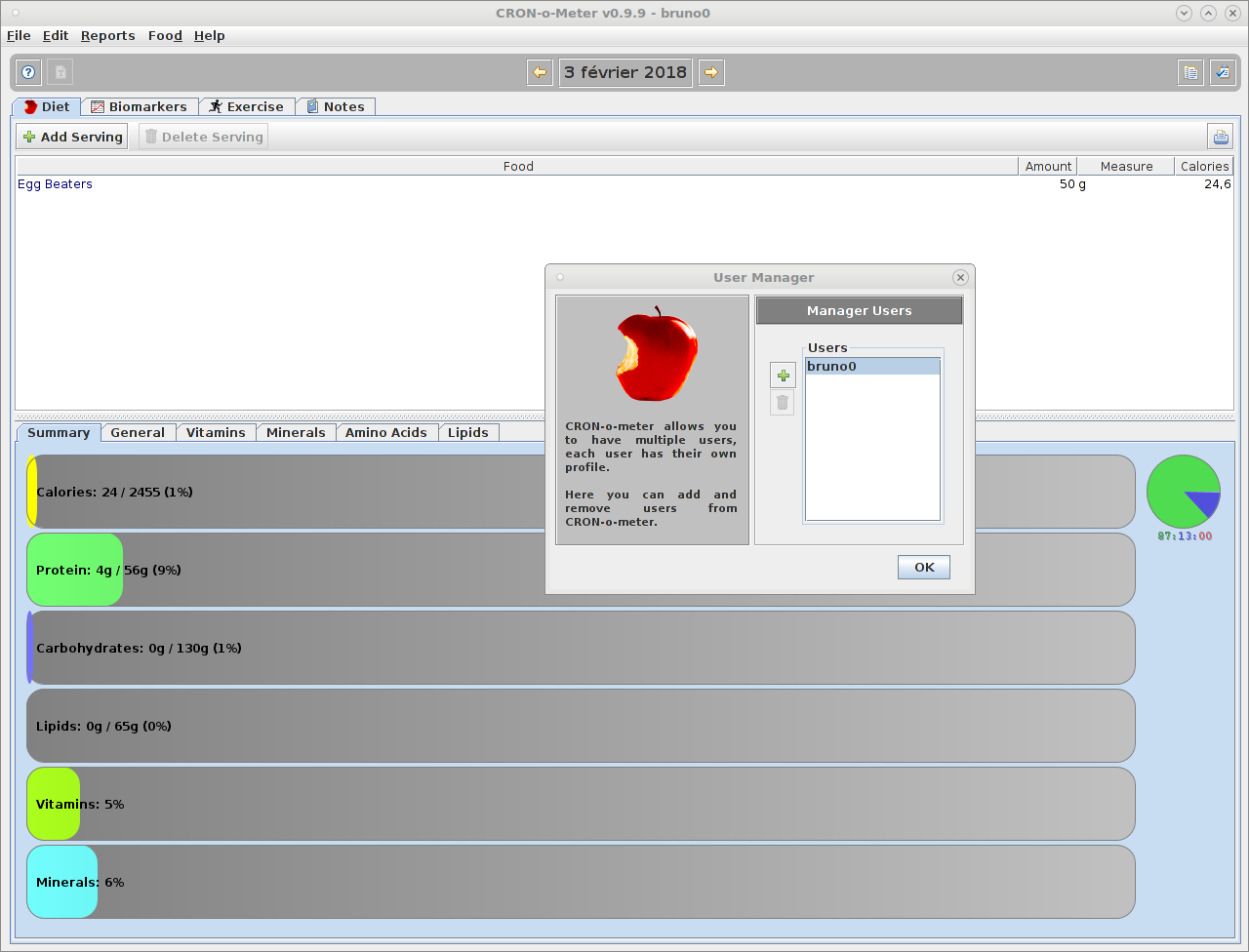This screenshot has width=1249, height=952.
Task: Click the bitten apple image in User Manager
Action: pyautogui.click(x=656, y=354)
